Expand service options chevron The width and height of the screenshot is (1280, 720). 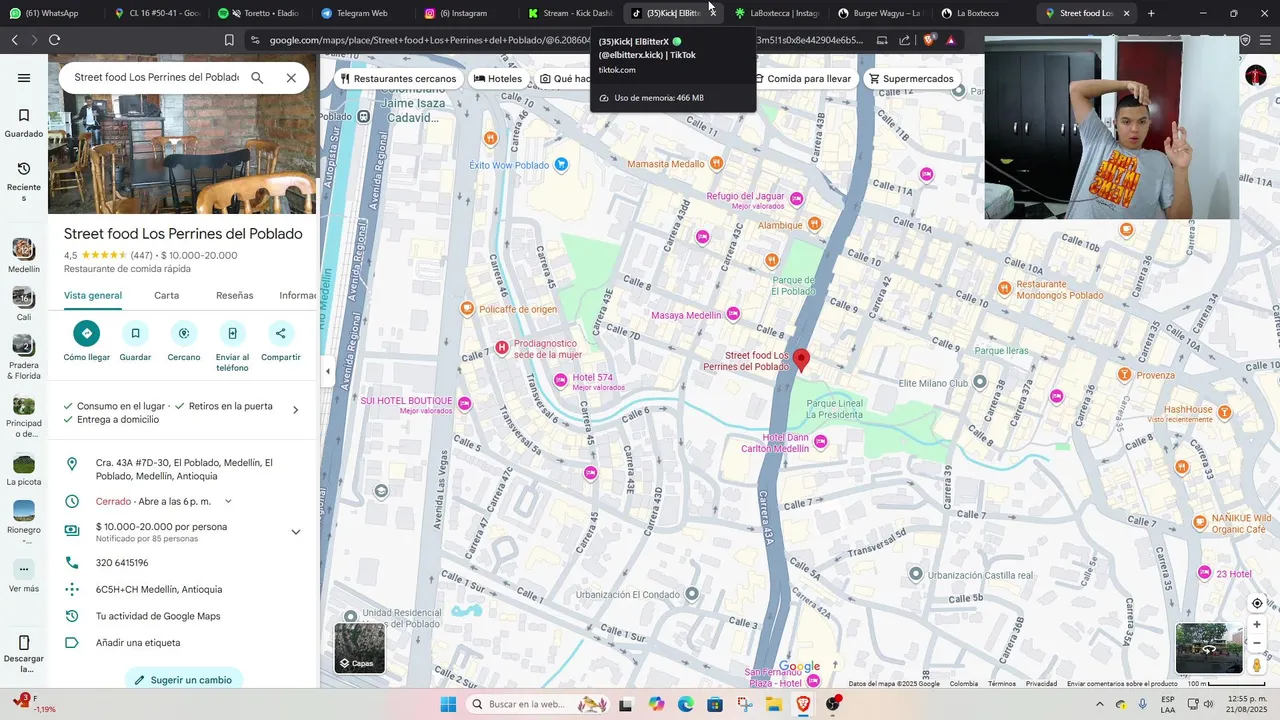(x=295, y=410)
